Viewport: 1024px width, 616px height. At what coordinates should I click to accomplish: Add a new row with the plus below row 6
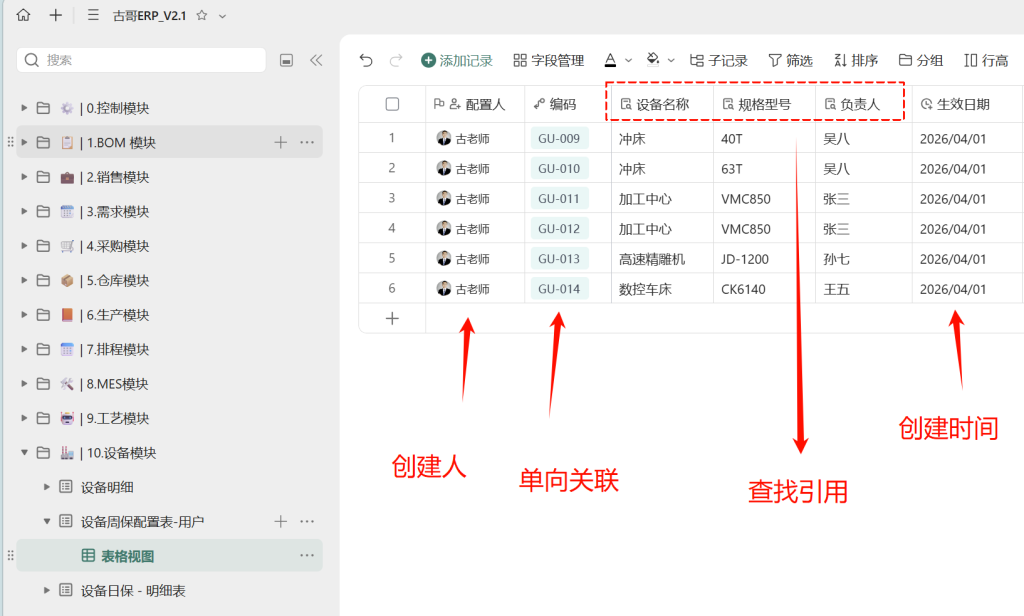(392, 318)
